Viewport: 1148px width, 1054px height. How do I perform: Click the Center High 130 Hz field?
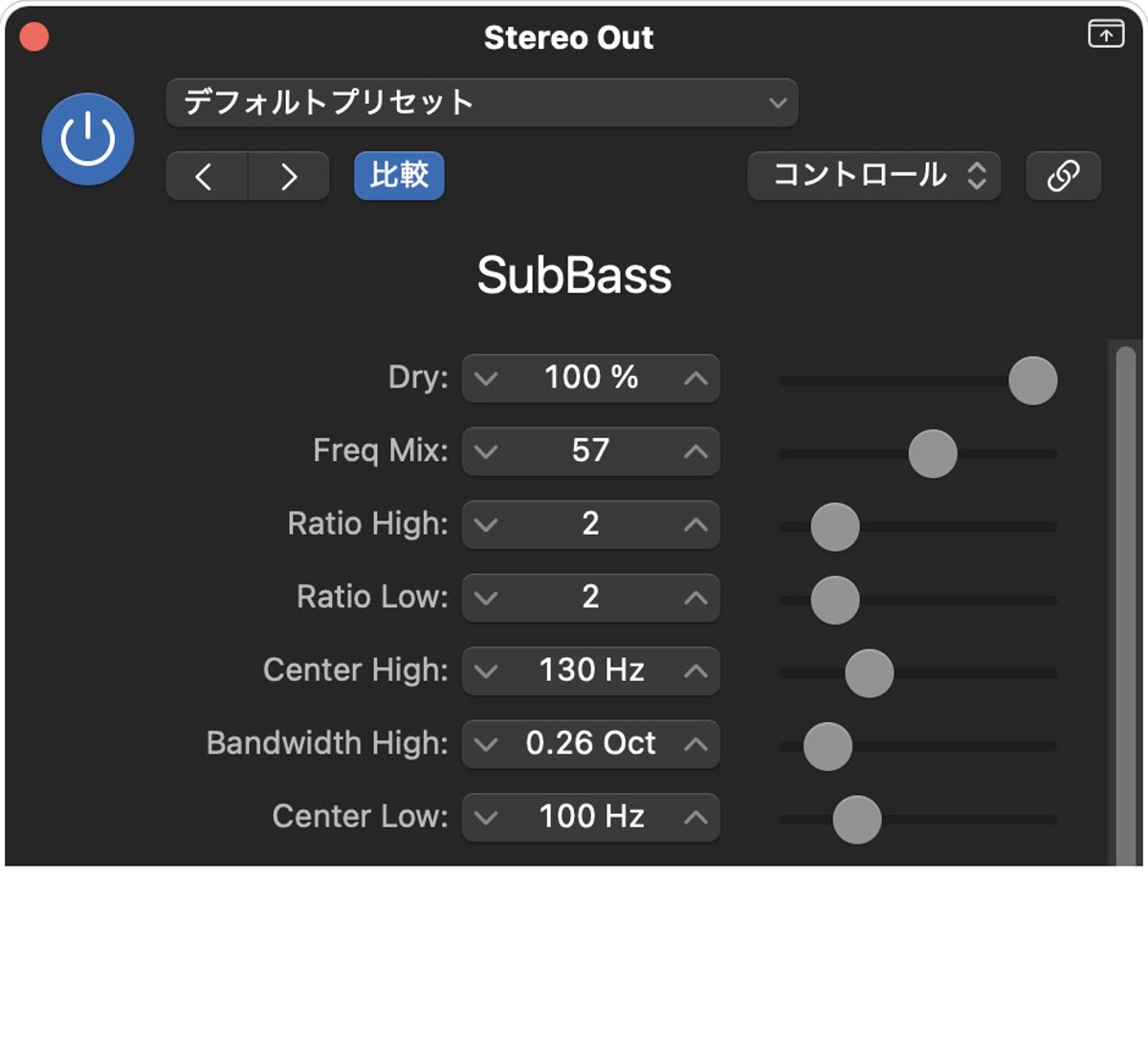coord(591,671)
